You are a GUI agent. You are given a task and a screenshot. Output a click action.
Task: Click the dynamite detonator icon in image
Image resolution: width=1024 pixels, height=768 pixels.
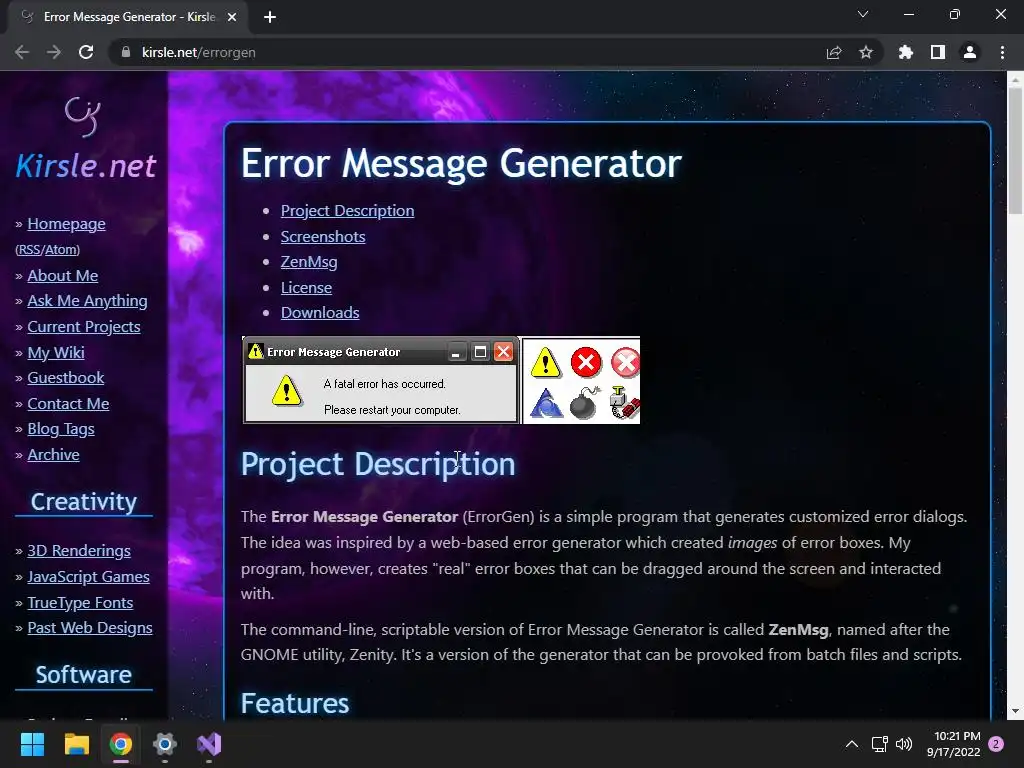click(624, 402)
